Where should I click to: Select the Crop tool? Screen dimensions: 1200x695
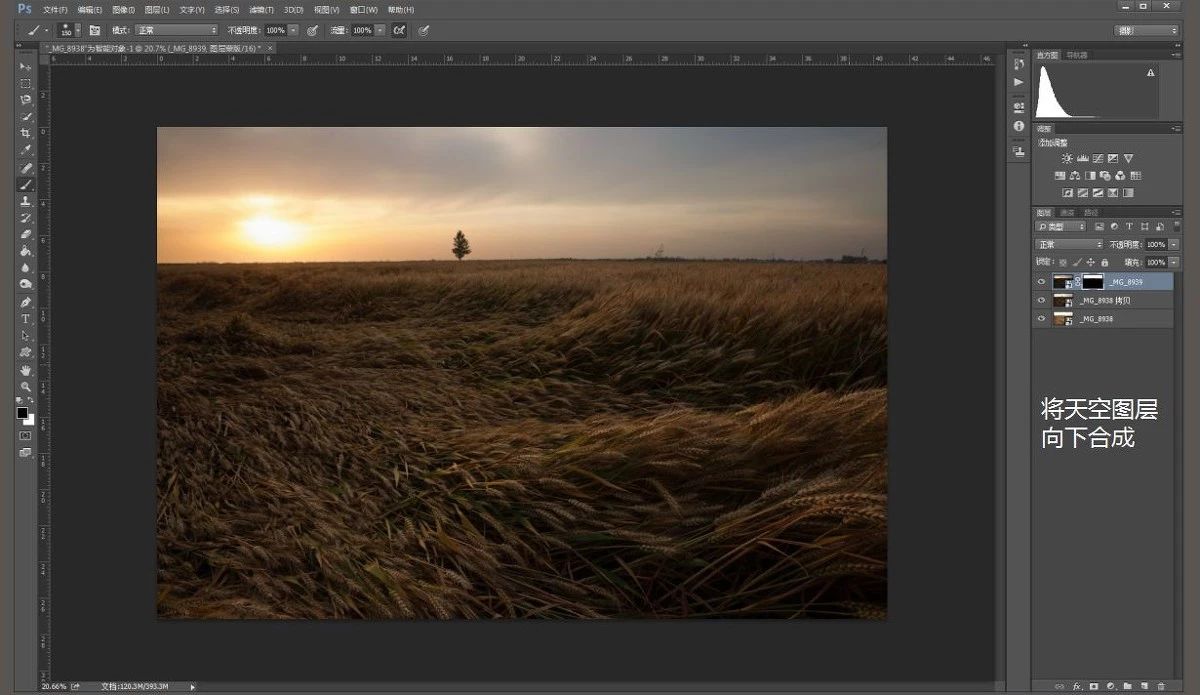point(26,133)
